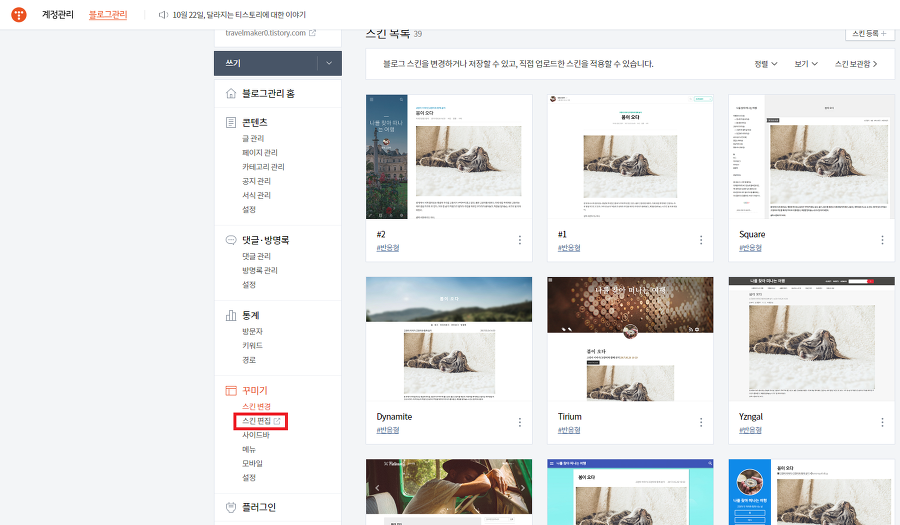Open 사이드바 menu item

(x=255, y=435)
